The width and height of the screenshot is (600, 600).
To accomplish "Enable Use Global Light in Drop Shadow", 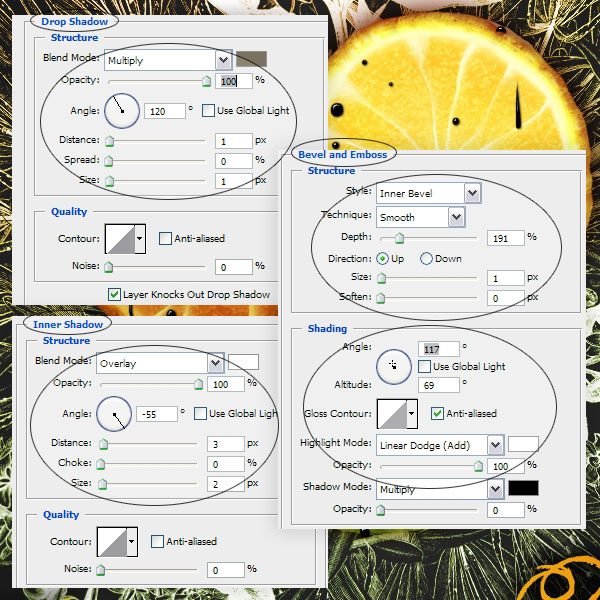I will pyautogui.click(x=208, y=111).
